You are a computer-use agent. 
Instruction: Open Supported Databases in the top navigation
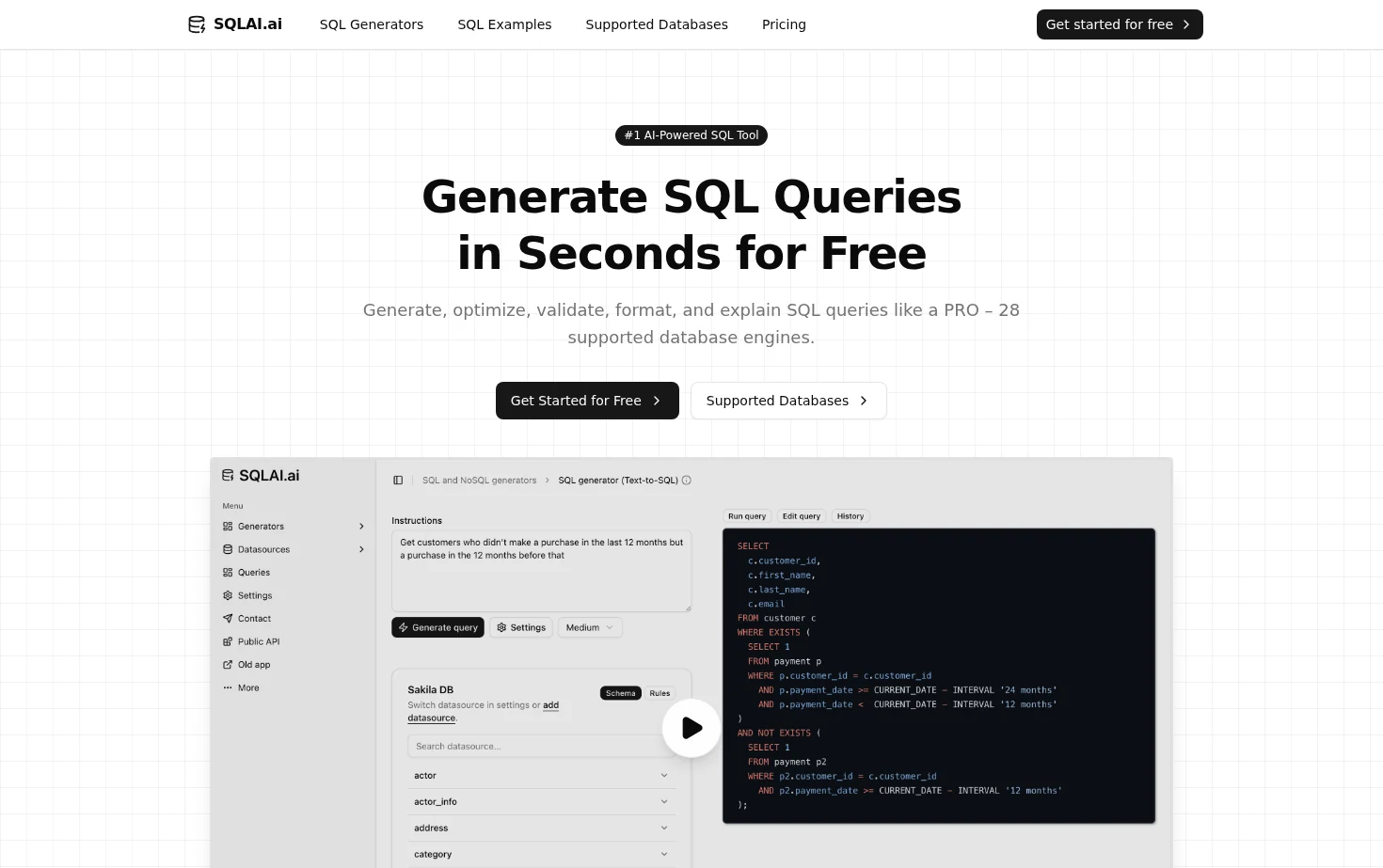(x=657, y=24)
